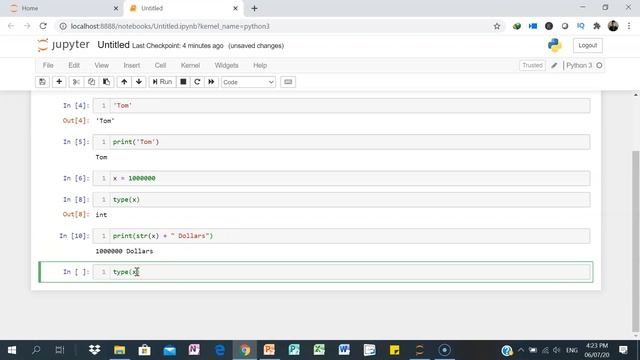Open the Edit menu
640x360 pixels.
[x=74, y=65]
